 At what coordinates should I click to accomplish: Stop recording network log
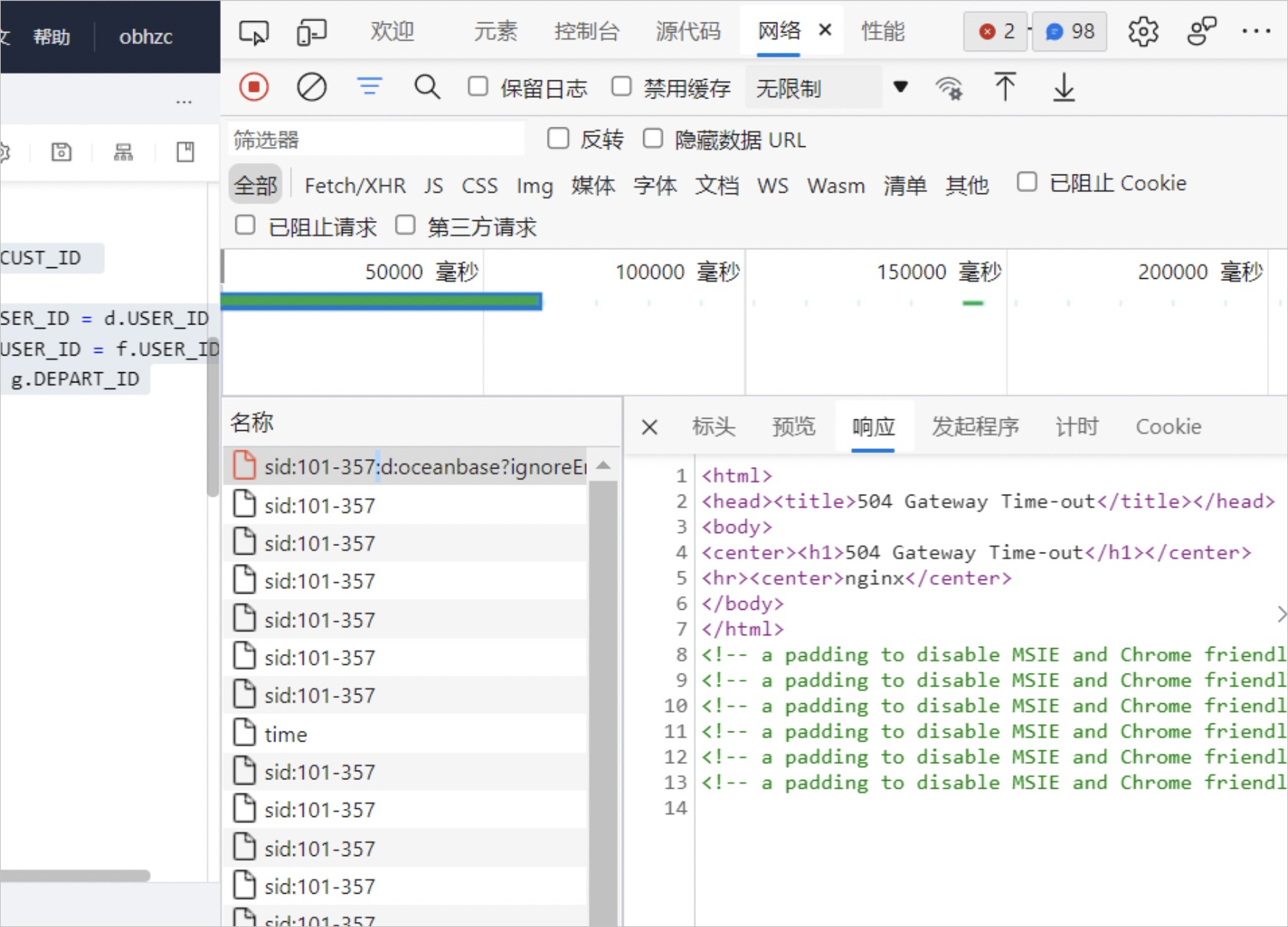(x=254, y=87)
